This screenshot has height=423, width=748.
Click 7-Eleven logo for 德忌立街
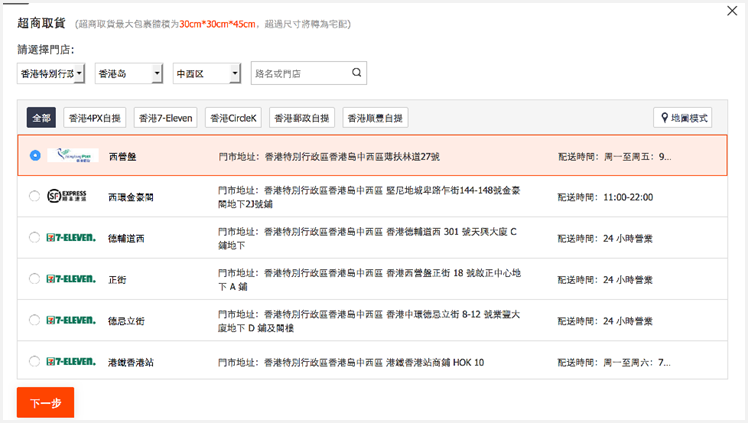(x=71, y=320)
